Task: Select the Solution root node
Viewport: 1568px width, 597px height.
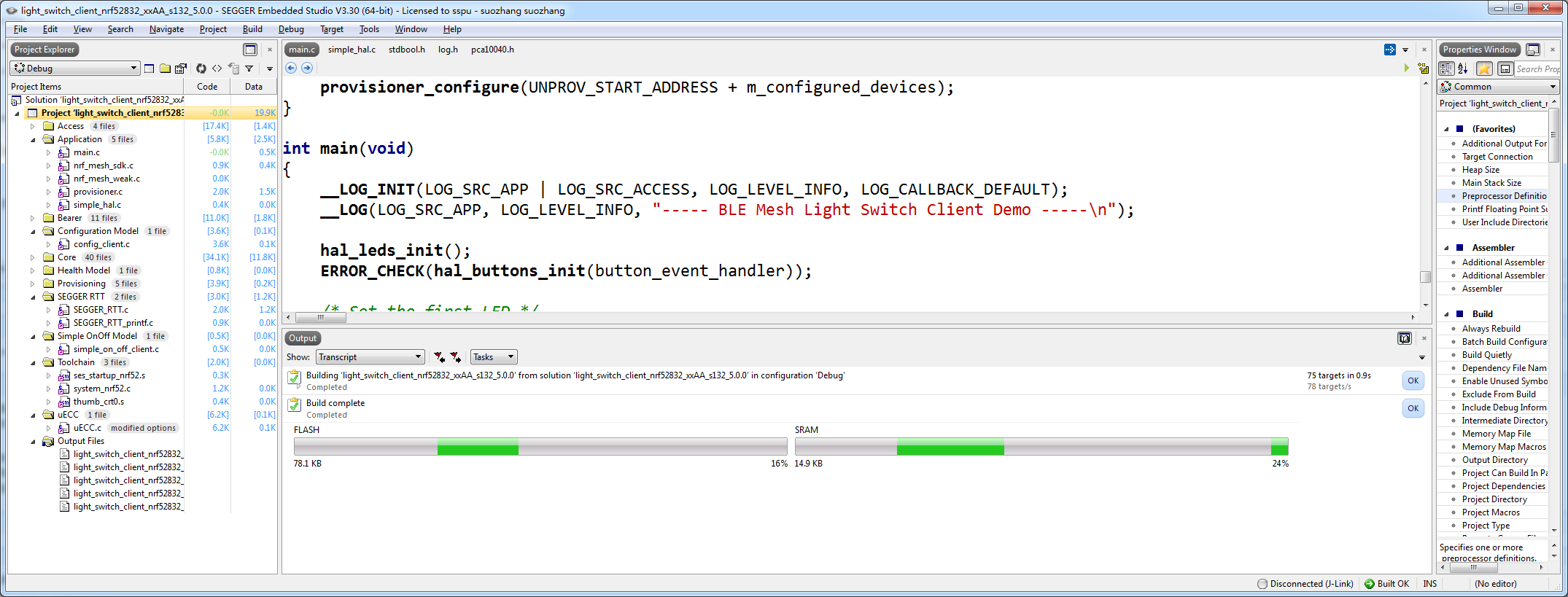Action: pyautogui.click(x=104, y=100)
